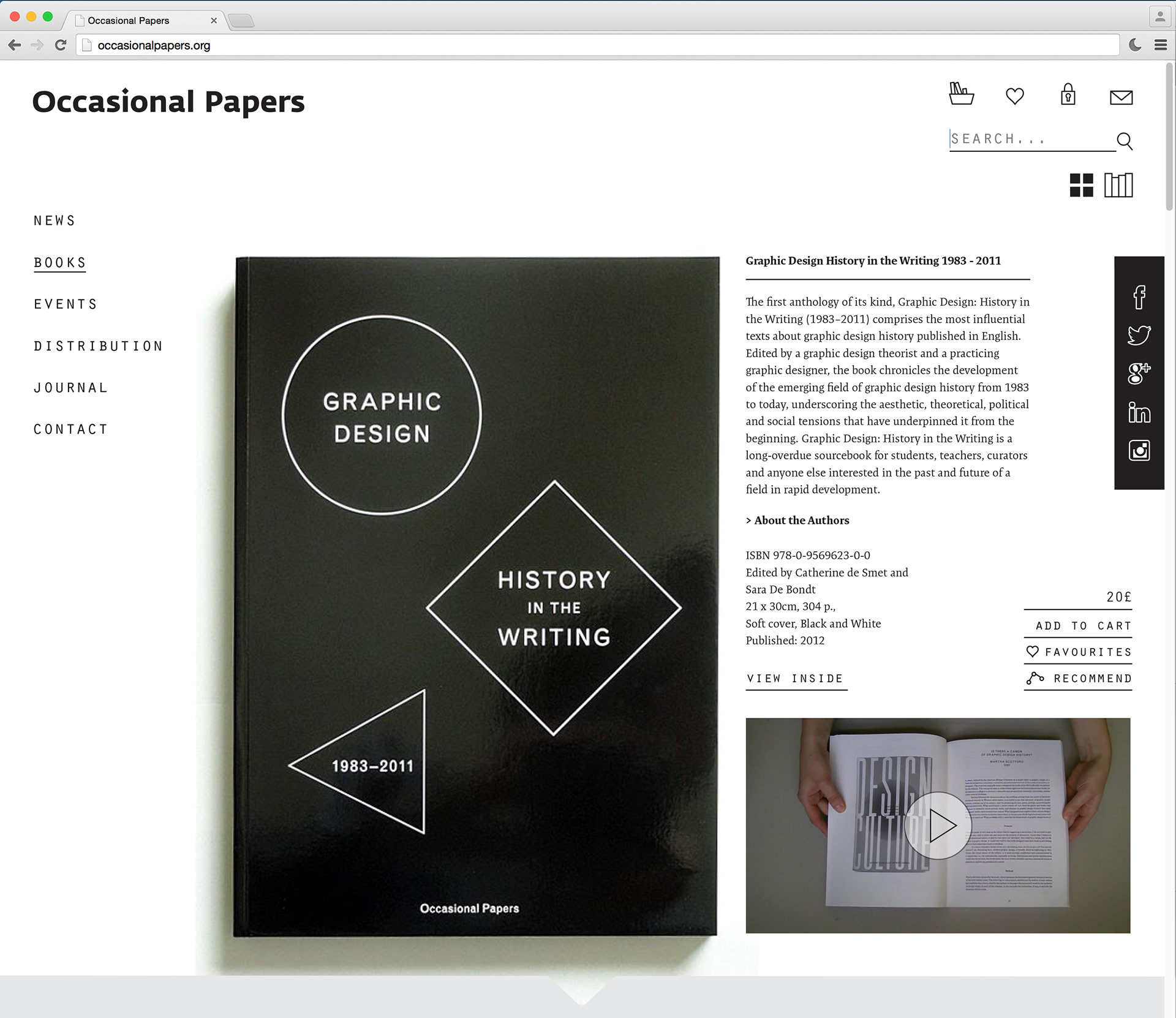This screenshot has width=1176, height=1018.
Task: Switch to bookshelf view layout
Action: pyautogui.click(x=1118, y=185)
